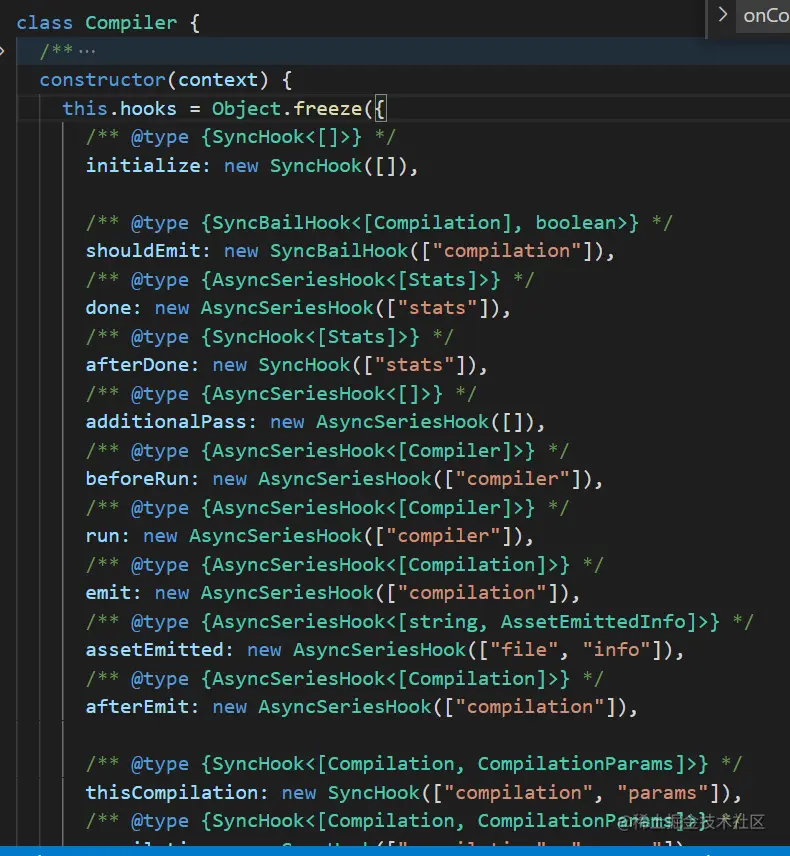
Task: Click the 'afterEmit' property name
Action: click(x=137, y=707)
